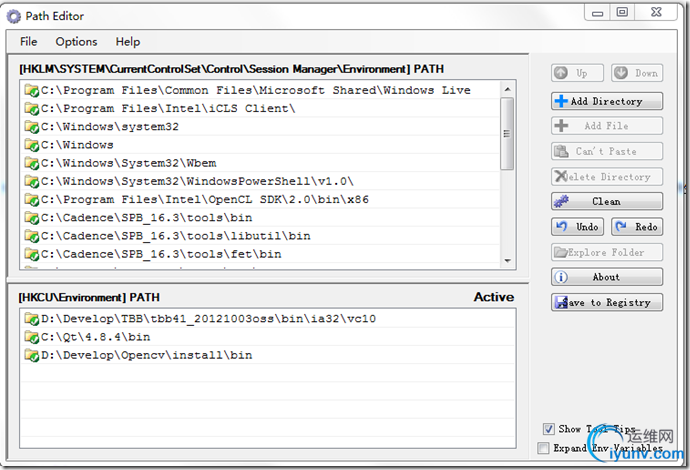Uncheck the Show Tool Tips checkbox

tap(548, 429)
